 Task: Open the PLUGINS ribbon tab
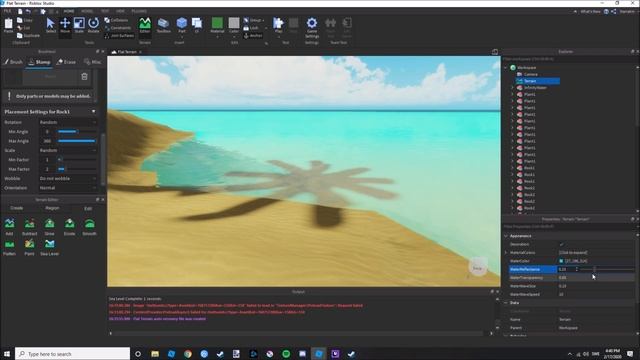click(139, 11)
